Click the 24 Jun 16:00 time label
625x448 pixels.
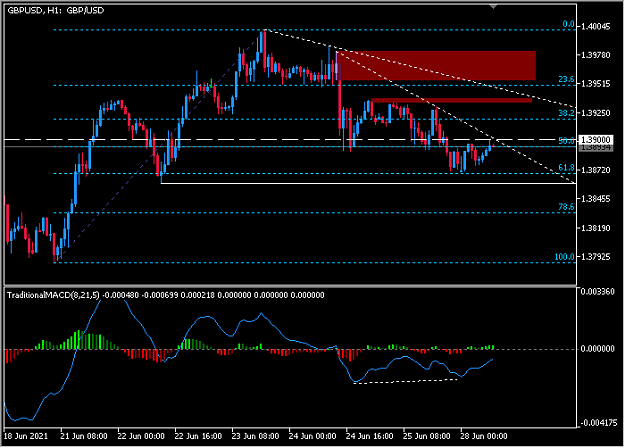369,436
